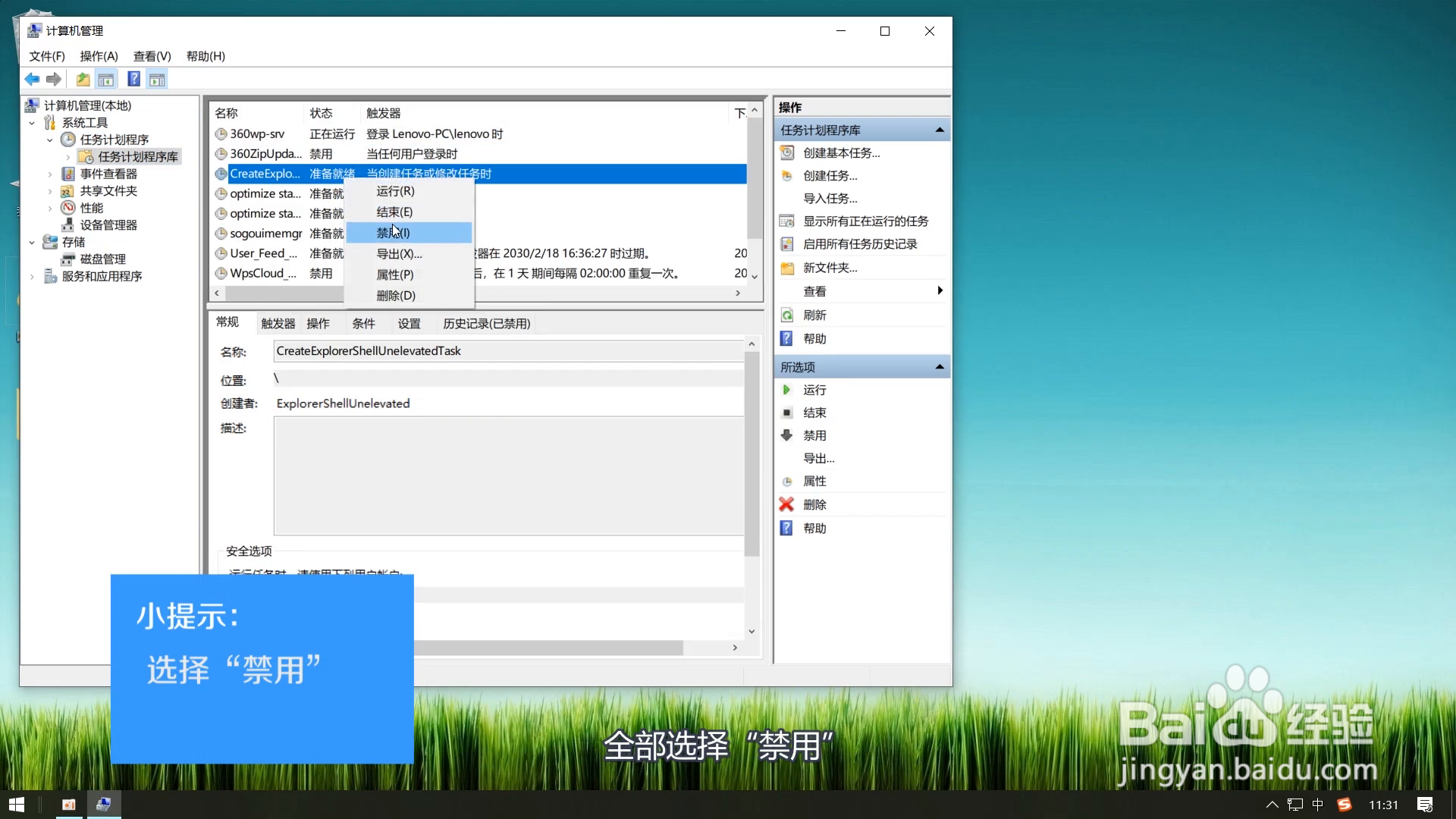1456x819 pixels.
Task: Click the up-one-level folder toolbar icon
Action: click(x=83, y=79)
